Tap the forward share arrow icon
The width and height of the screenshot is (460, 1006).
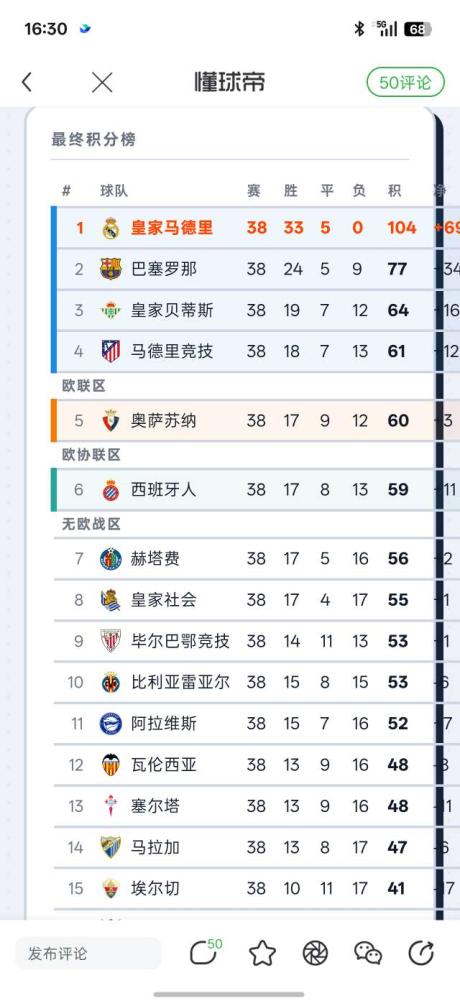(421, 953)
